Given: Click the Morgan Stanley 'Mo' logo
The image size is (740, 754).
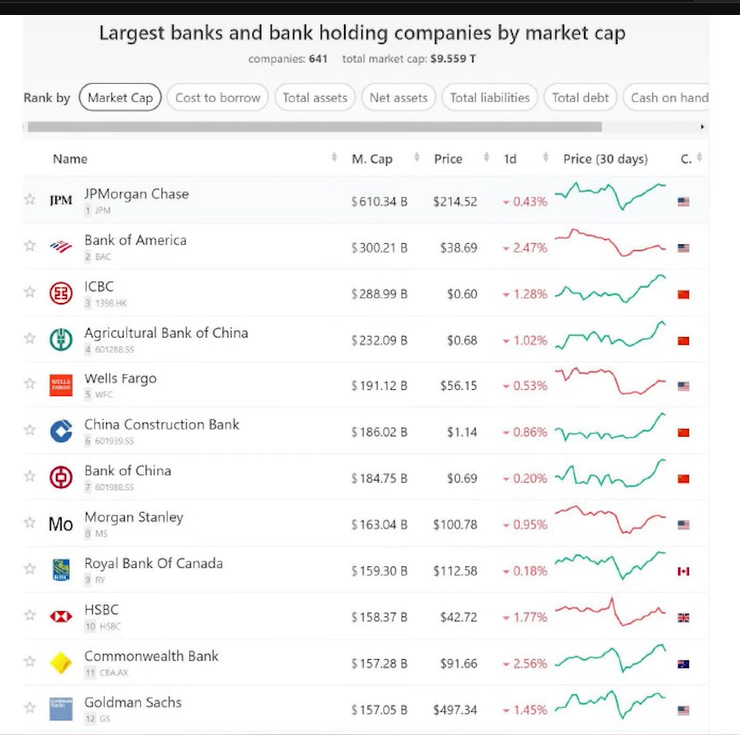Looking at the screenshot, I should click(61, 524).
